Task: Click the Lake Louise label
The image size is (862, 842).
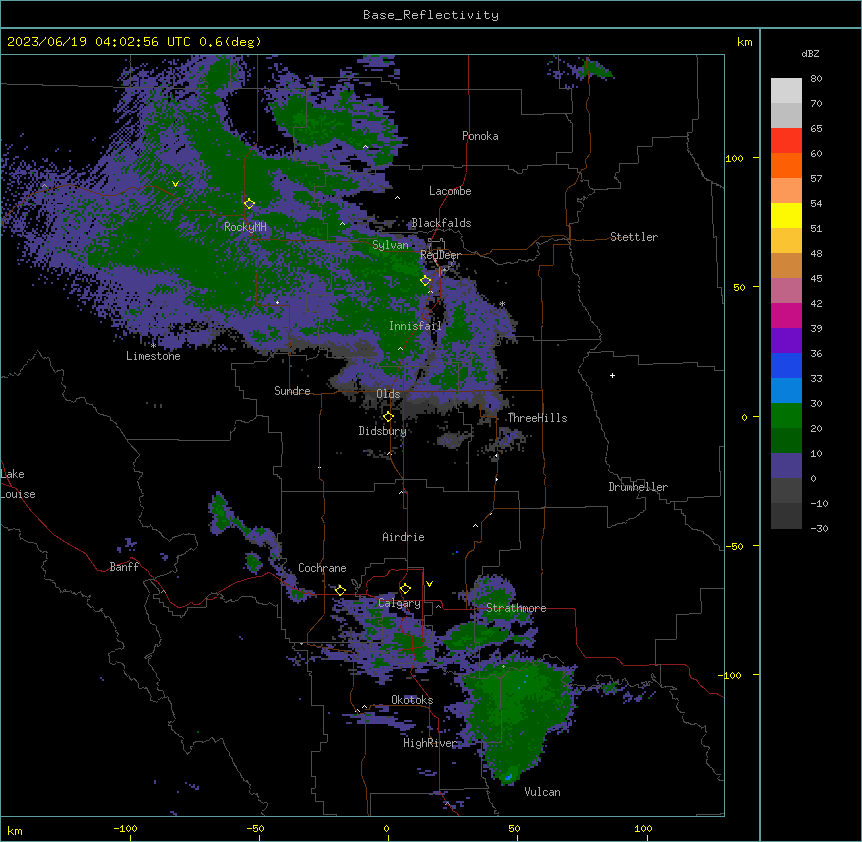Action: click(x=18, y=484)
